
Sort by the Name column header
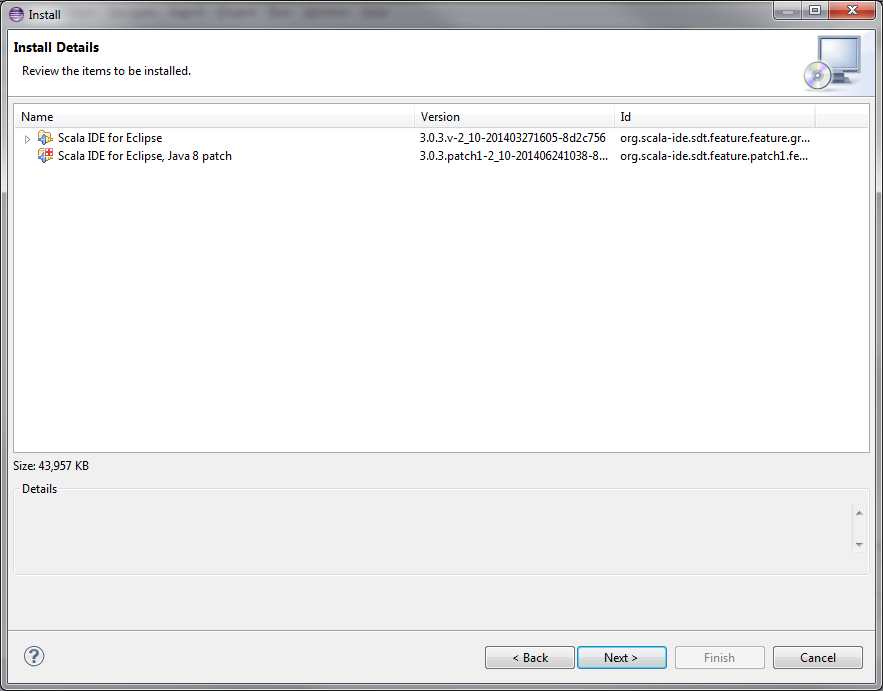(214, 117)
